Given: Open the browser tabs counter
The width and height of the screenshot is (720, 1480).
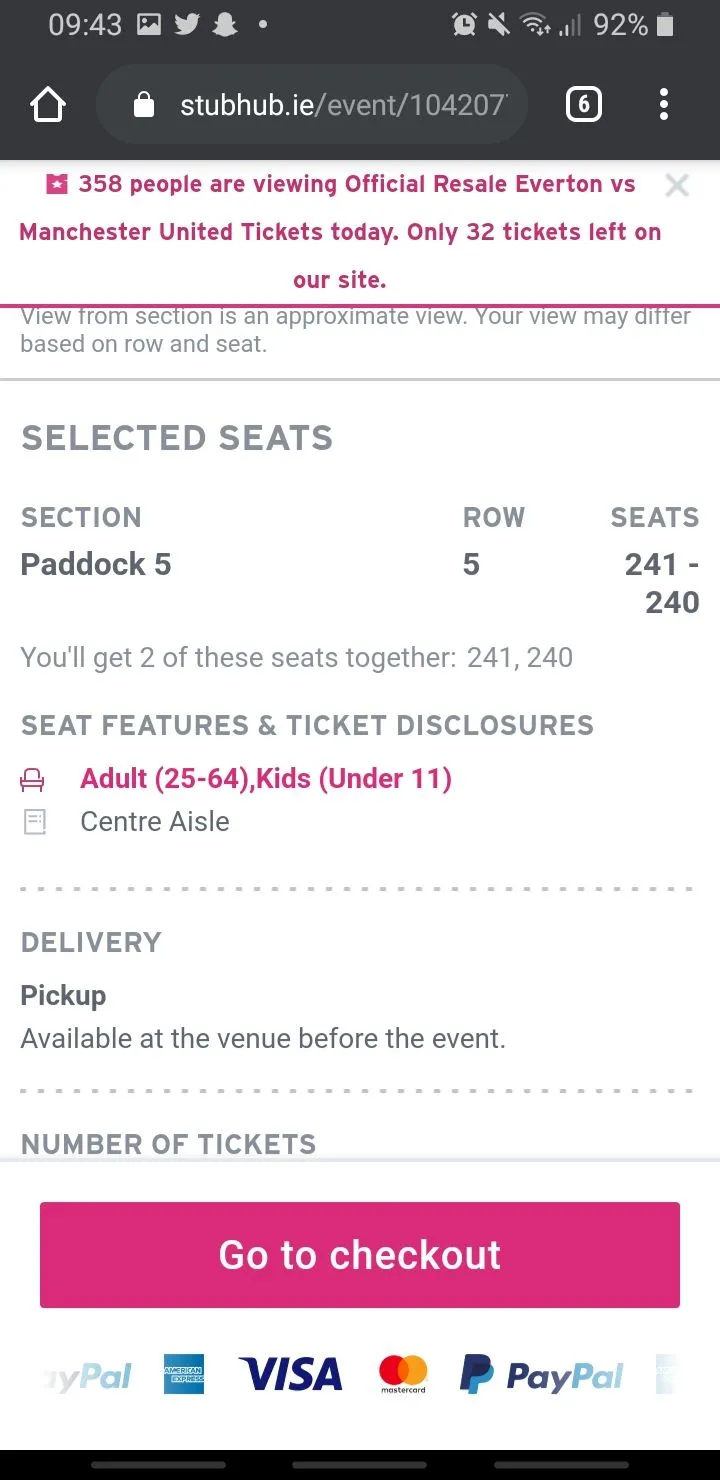Looking at the screenshot, I should pyautogui.click(x=584, y=105).
